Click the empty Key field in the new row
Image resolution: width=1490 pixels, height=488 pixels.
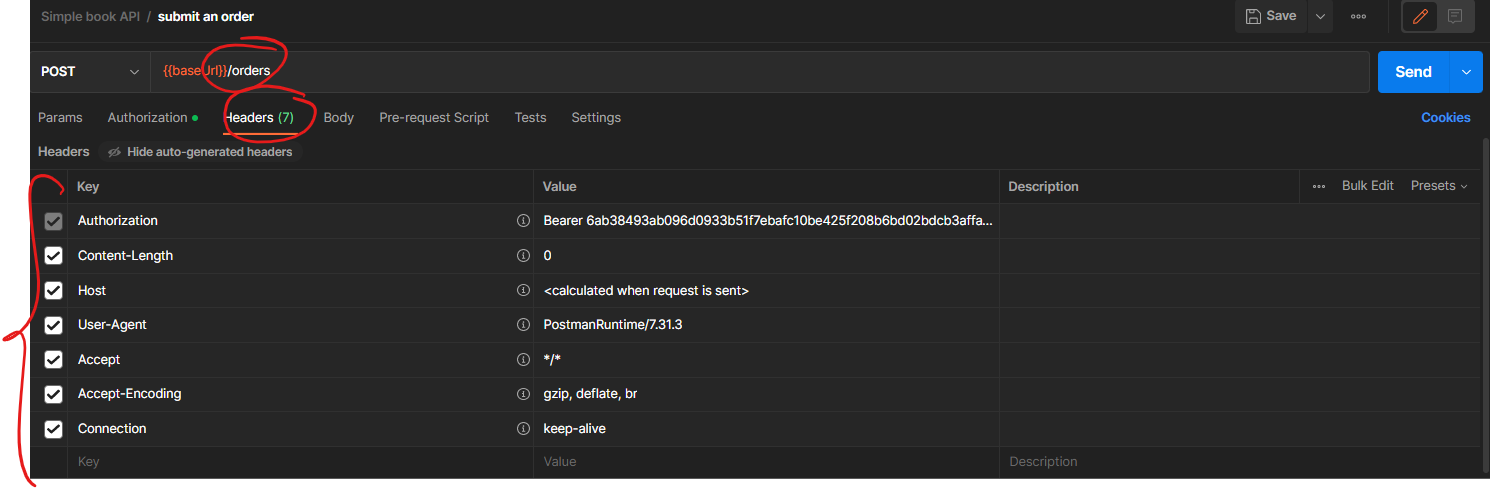pos(300,462)
